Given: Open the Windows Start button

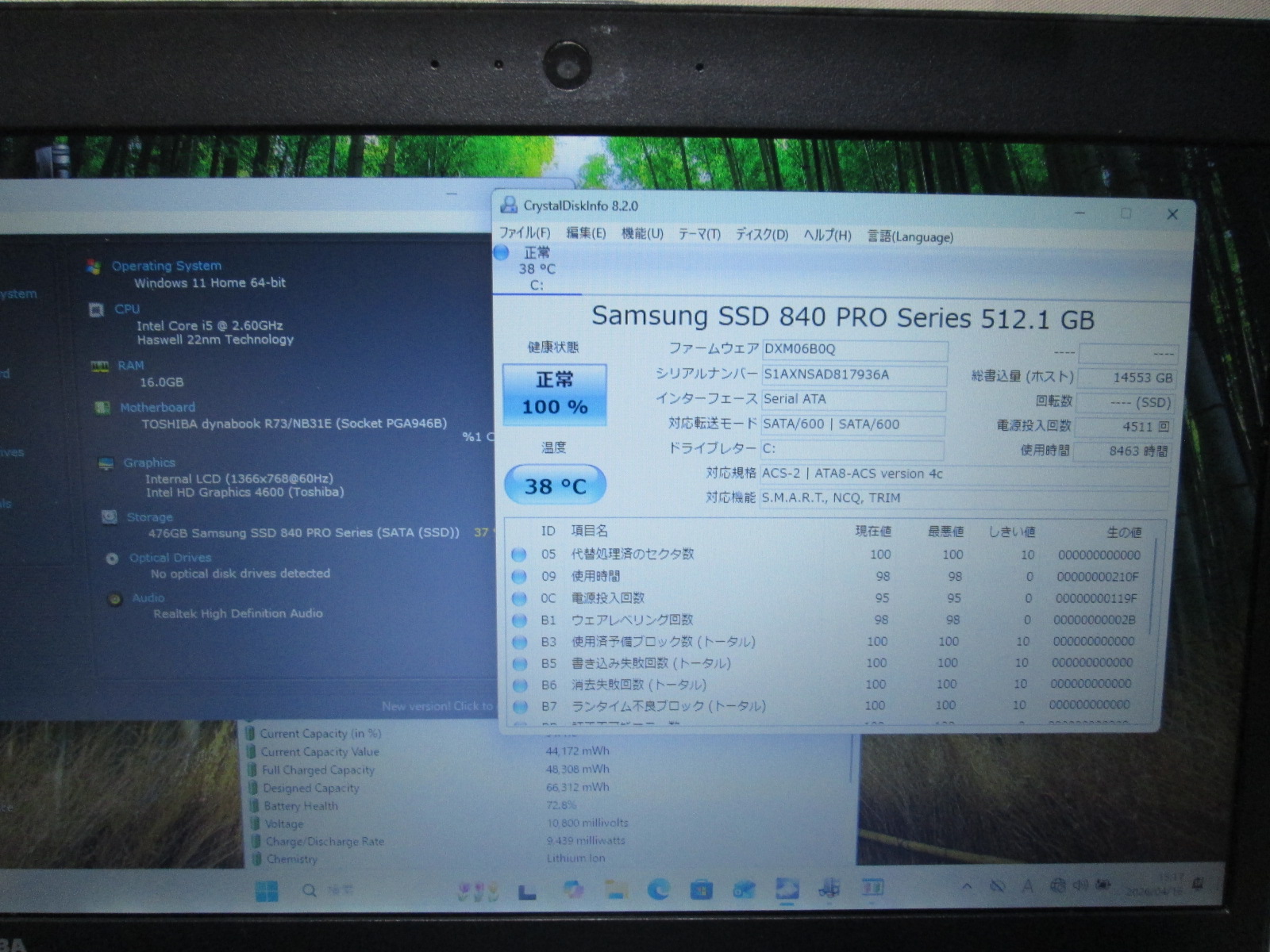Looking at the screenshot, I should click(x=267, y=892).
